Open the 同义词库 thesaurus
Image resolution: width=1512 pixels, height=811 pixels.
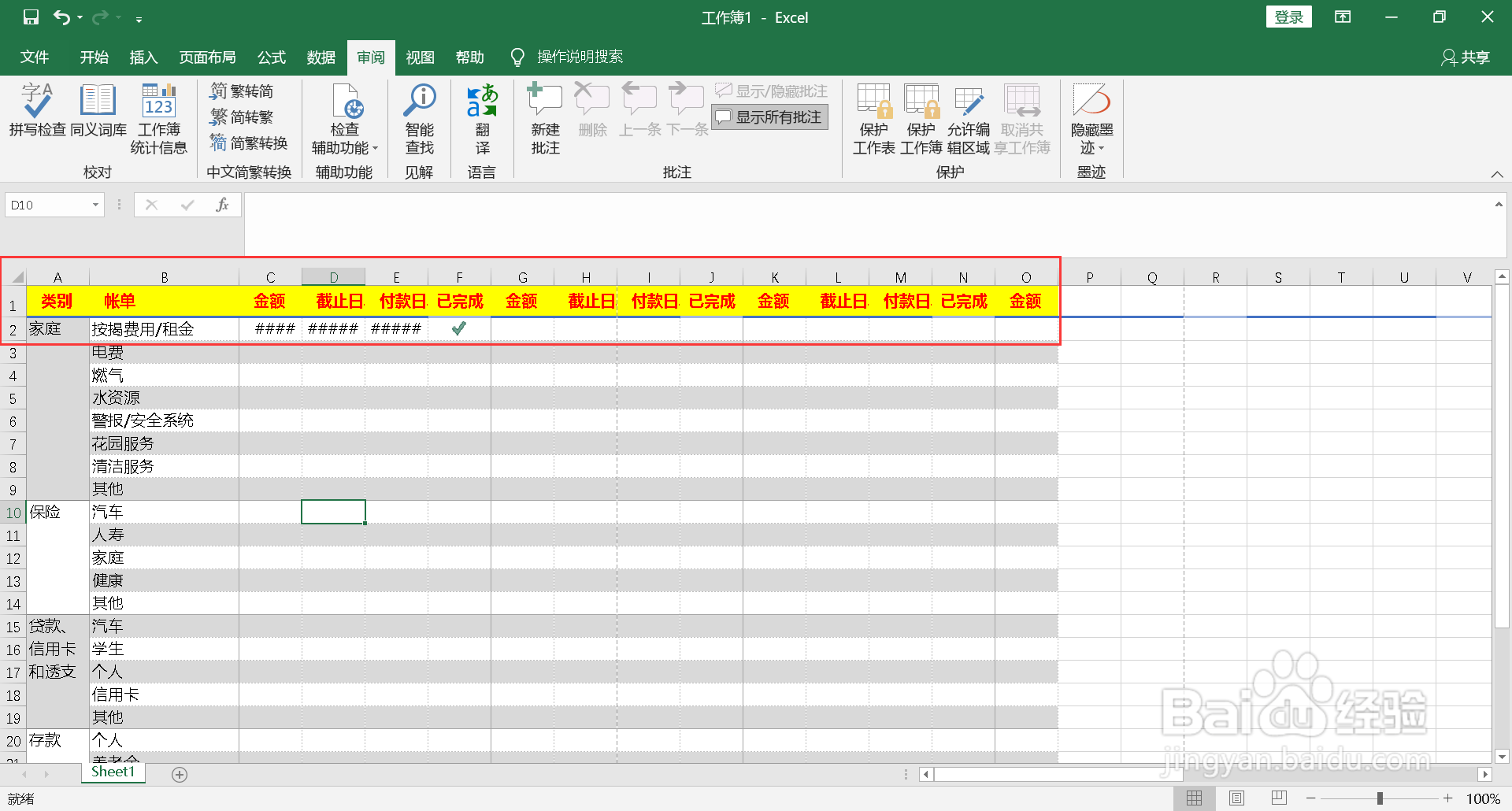(x=98, y=117)
